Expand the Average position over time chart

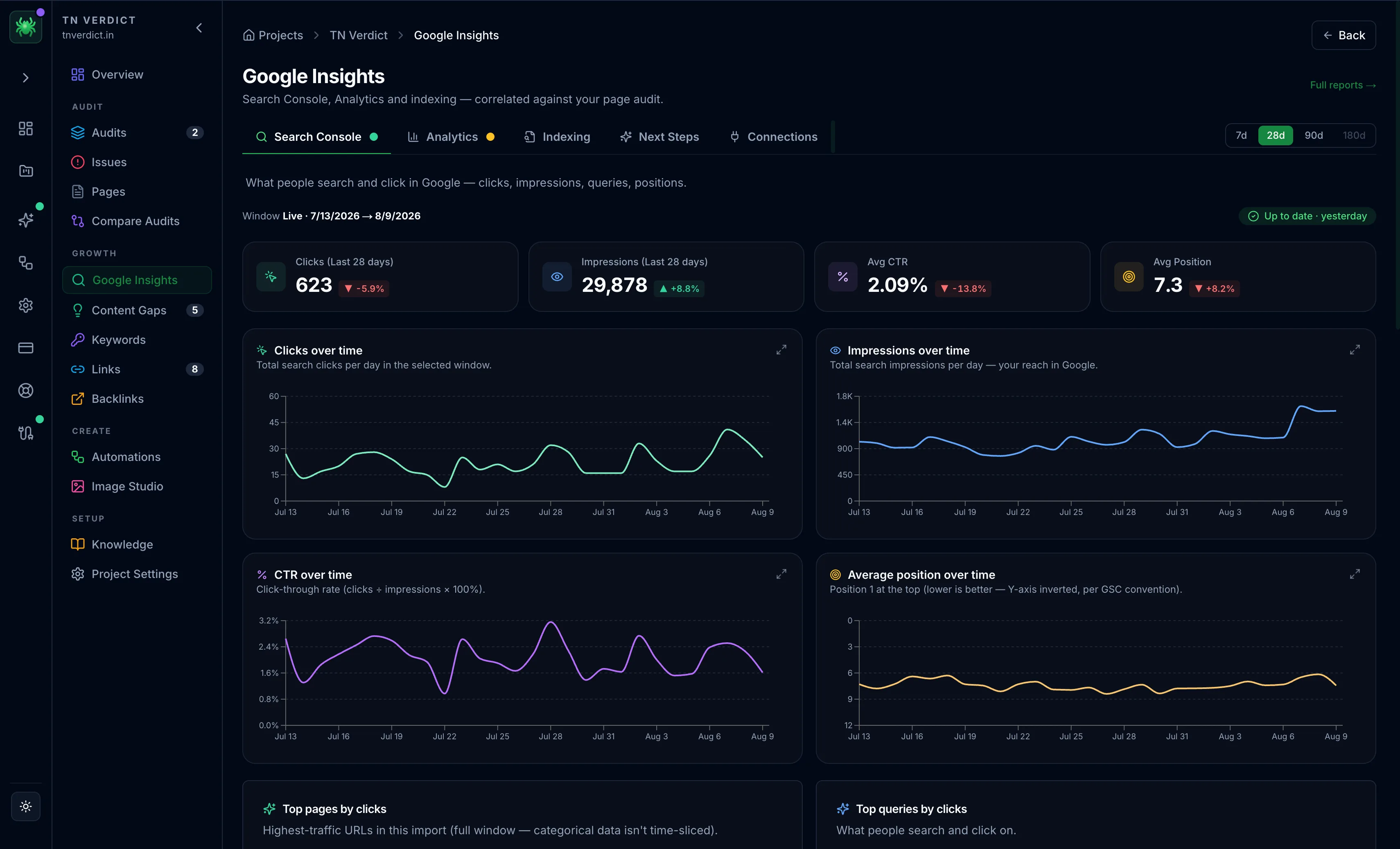click(1355, 574)
